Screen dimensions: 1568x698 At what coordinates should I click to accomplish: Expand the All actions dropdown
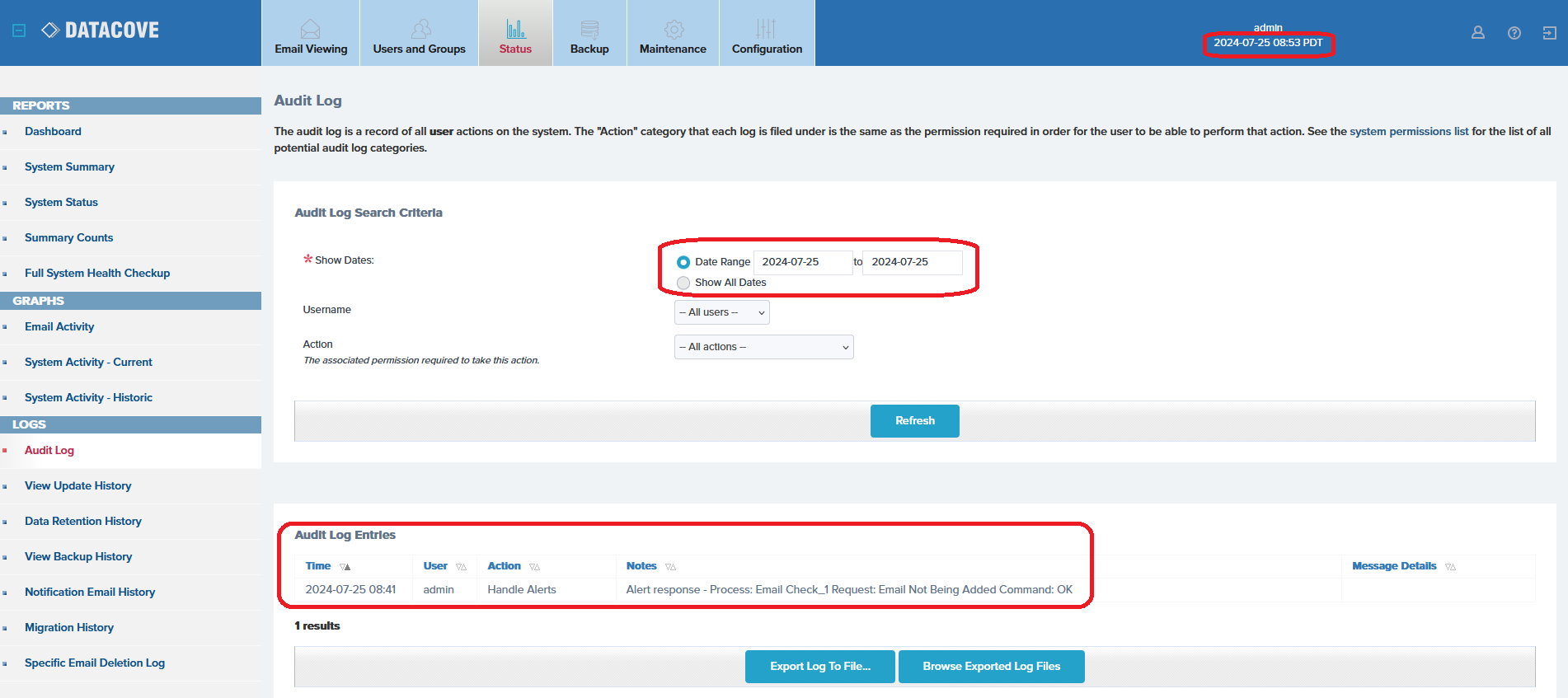point(763,347)
